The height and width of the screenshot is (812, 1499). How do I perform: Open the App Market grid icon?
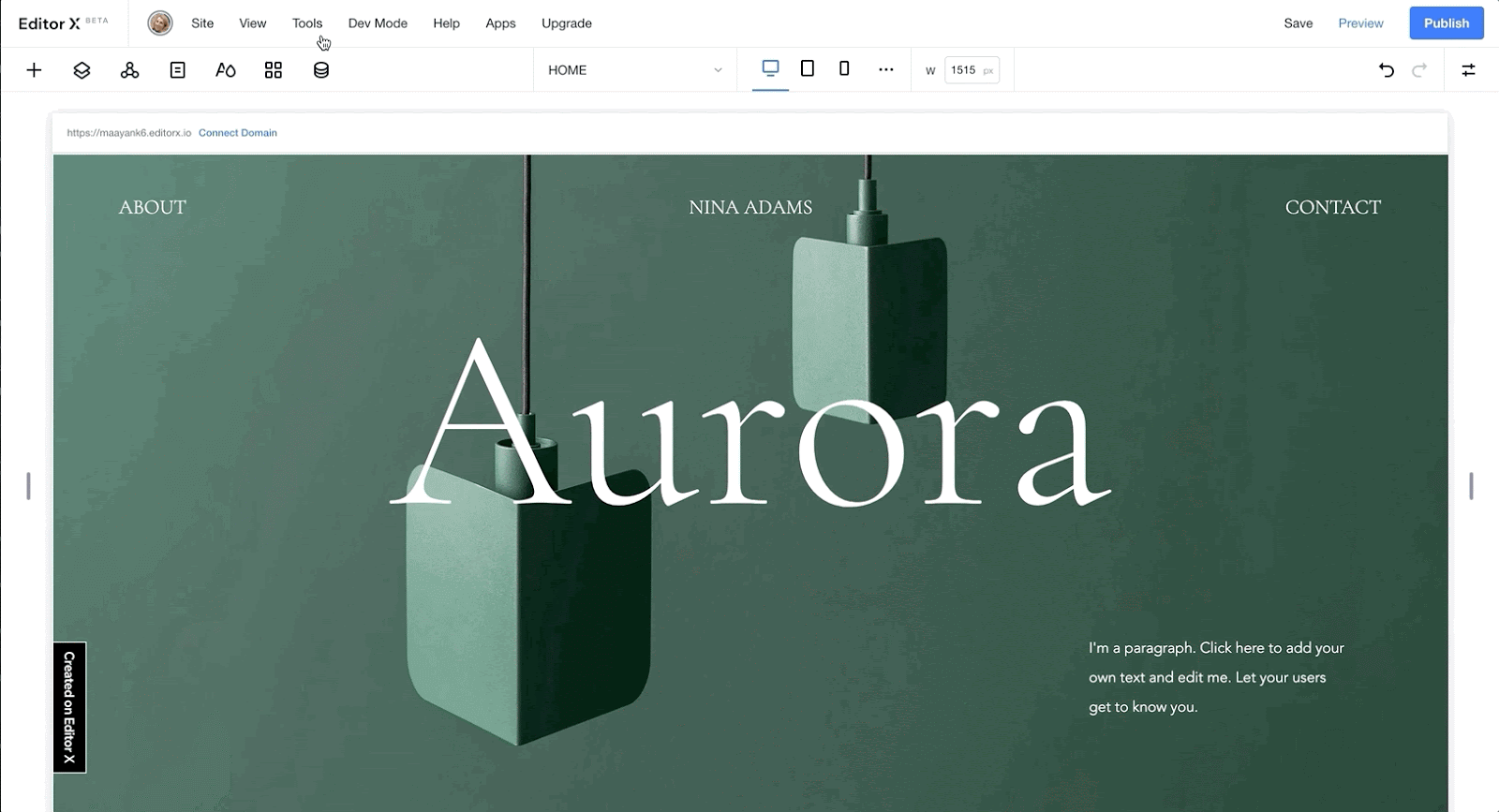[273, 70]
